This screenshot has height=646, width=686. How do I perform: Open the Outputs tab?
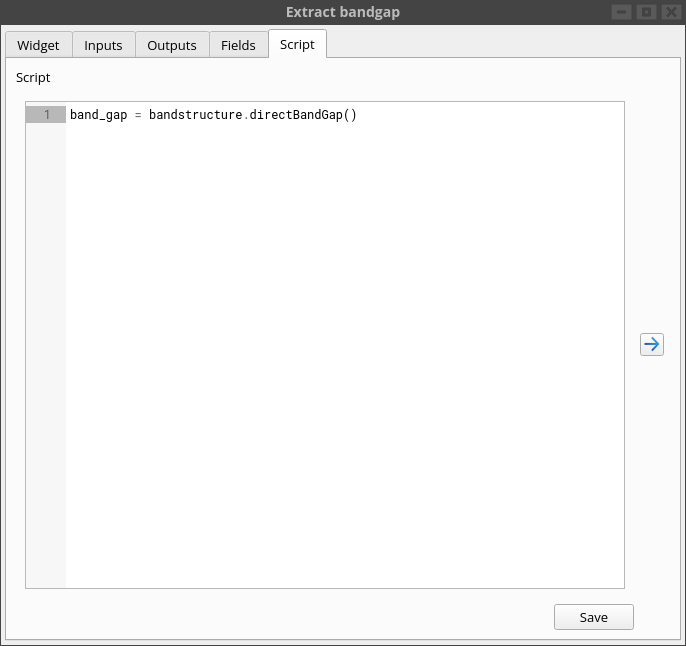tap(172, 45)
